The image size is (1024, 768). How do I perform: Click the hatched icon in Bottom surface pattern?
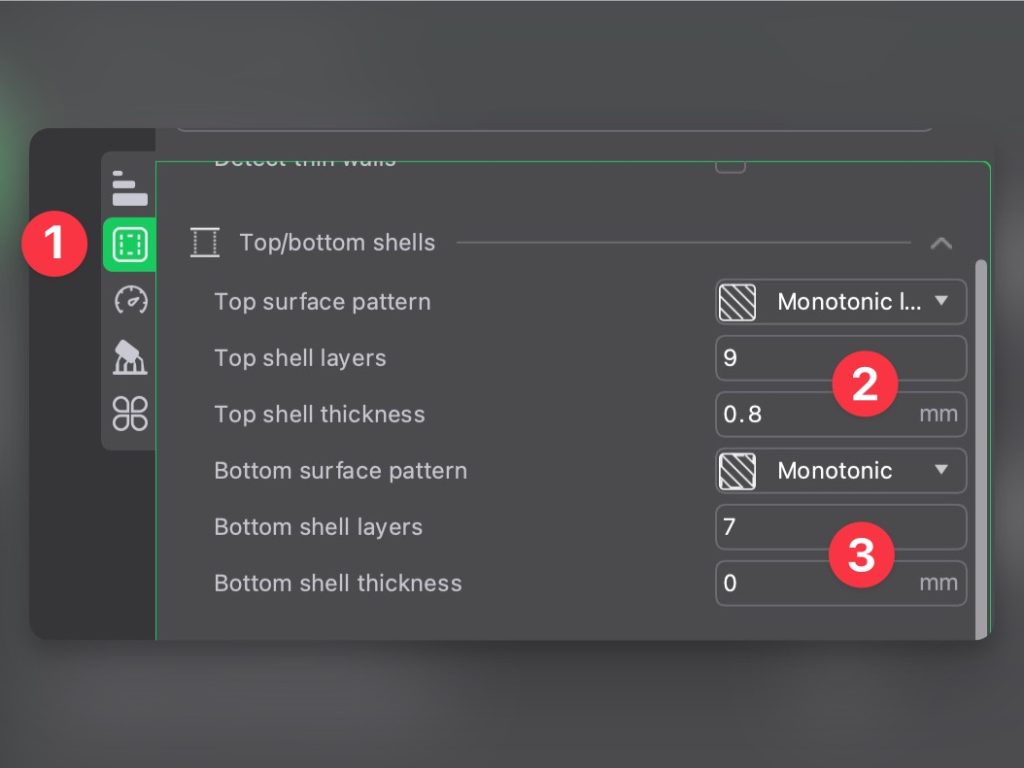(x=737, y=471)
